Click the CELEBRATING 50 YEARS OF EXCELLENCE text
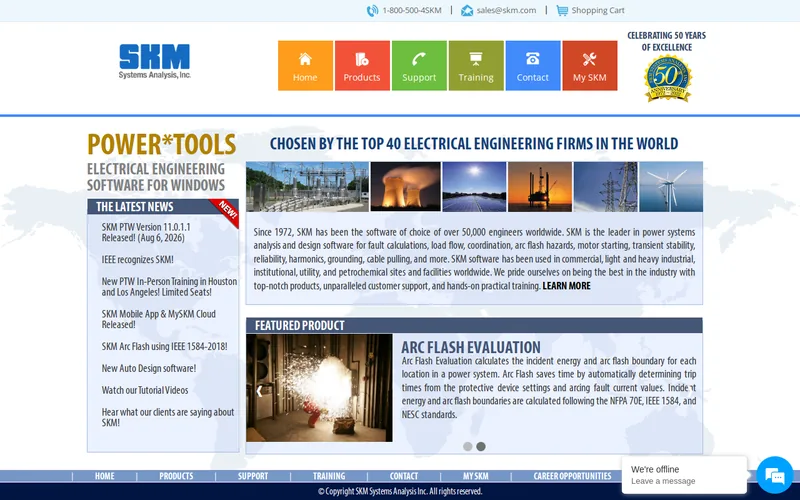Screen dimensions: 800x500 click(666, 41)
